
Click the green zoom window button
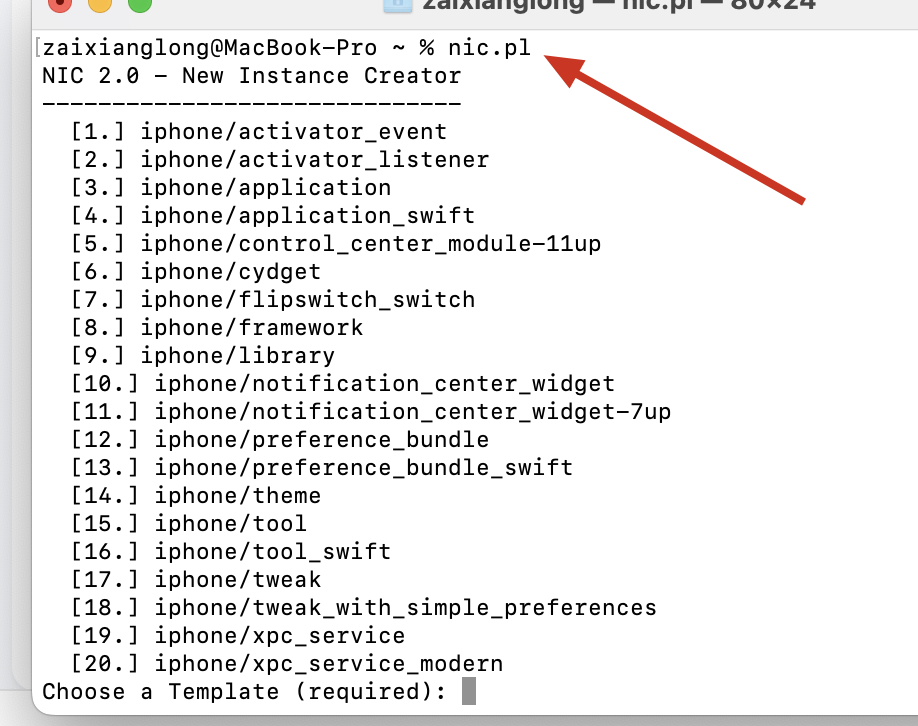(x=140, y=3)
